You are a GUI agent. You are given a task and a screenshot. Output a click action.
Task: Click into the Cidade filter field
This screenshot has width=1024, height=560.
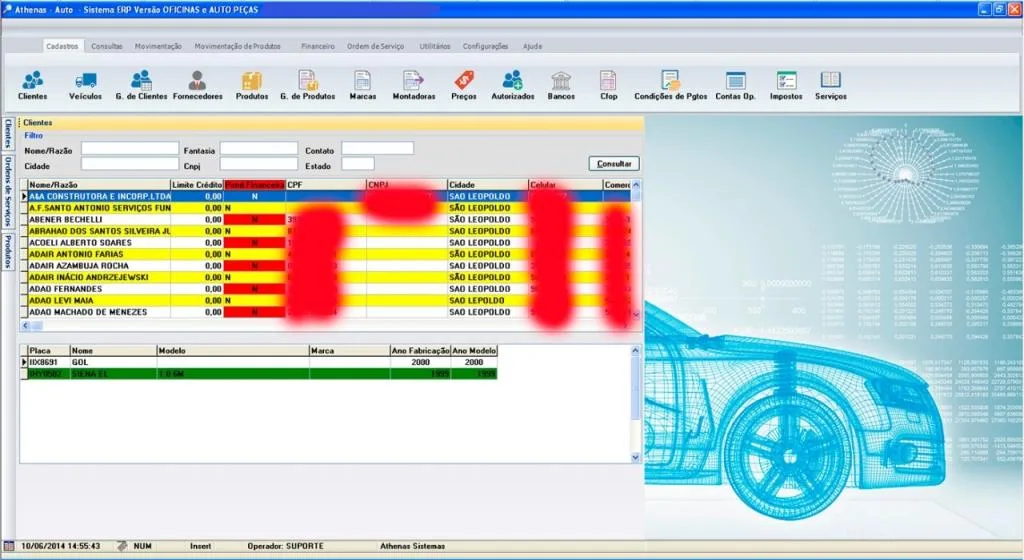pyautogui.click(x=129, y=164)
